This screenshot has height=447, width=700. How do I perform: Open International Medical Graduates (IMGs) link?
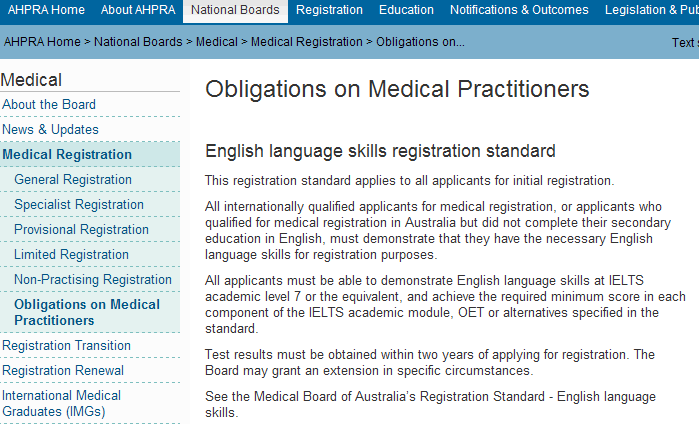(x=62, y=404)
